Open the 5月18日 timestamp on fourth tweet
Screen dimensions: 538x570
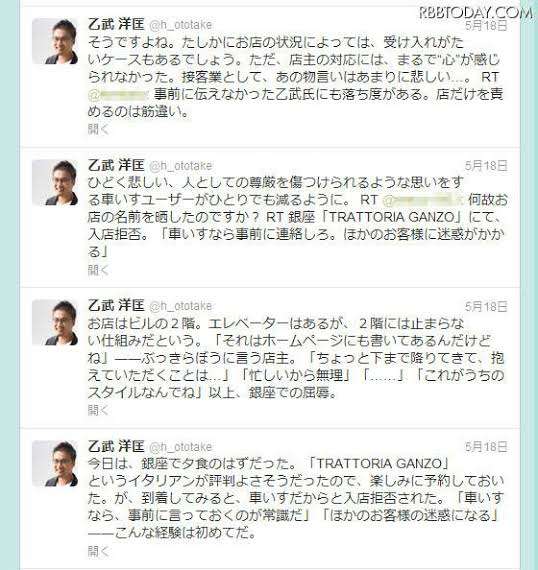click(x=486, y=447)
